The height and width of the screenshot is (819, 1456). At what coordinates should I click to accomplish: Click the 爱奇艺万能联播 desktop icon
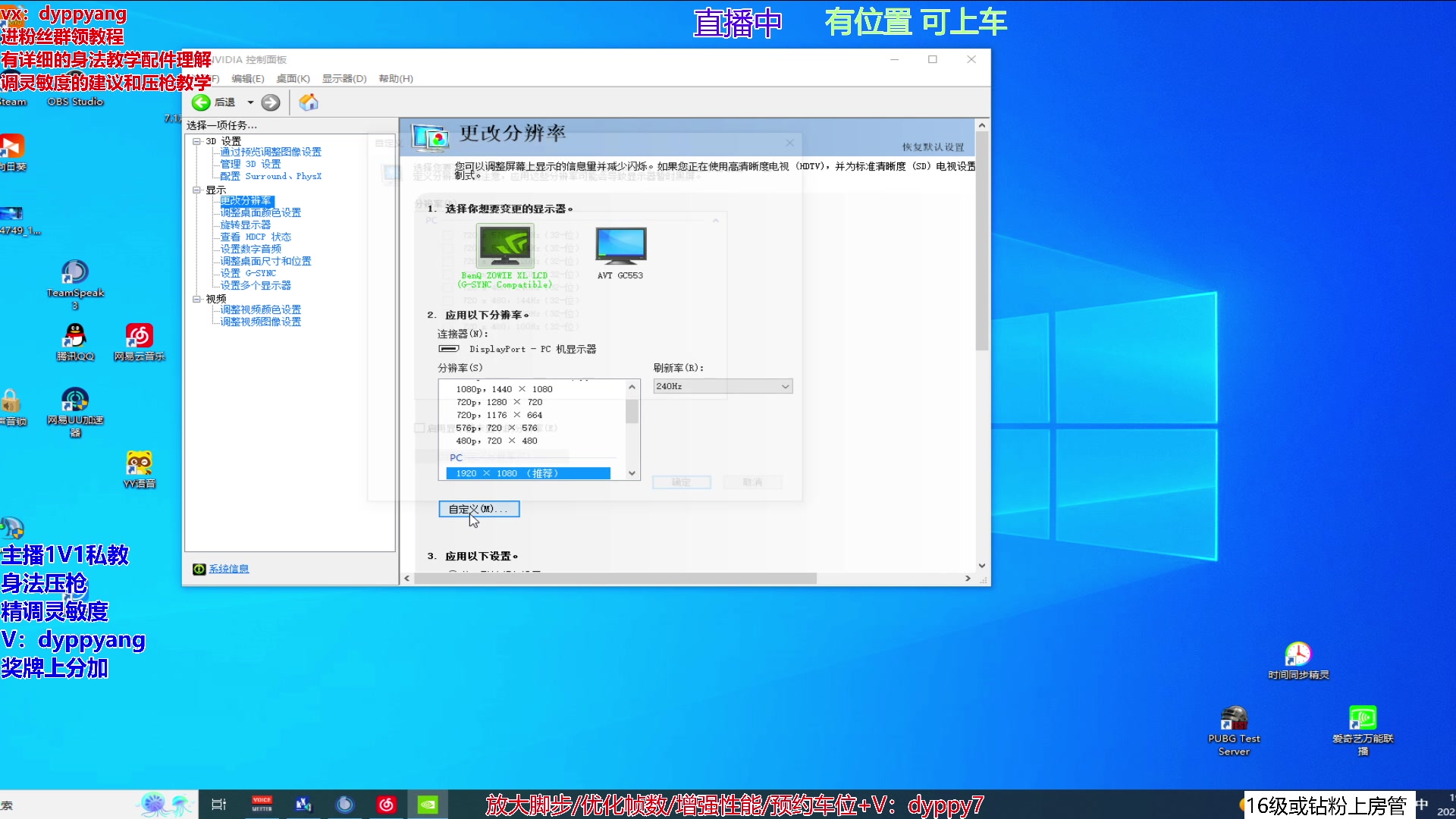coord(1363,730)
